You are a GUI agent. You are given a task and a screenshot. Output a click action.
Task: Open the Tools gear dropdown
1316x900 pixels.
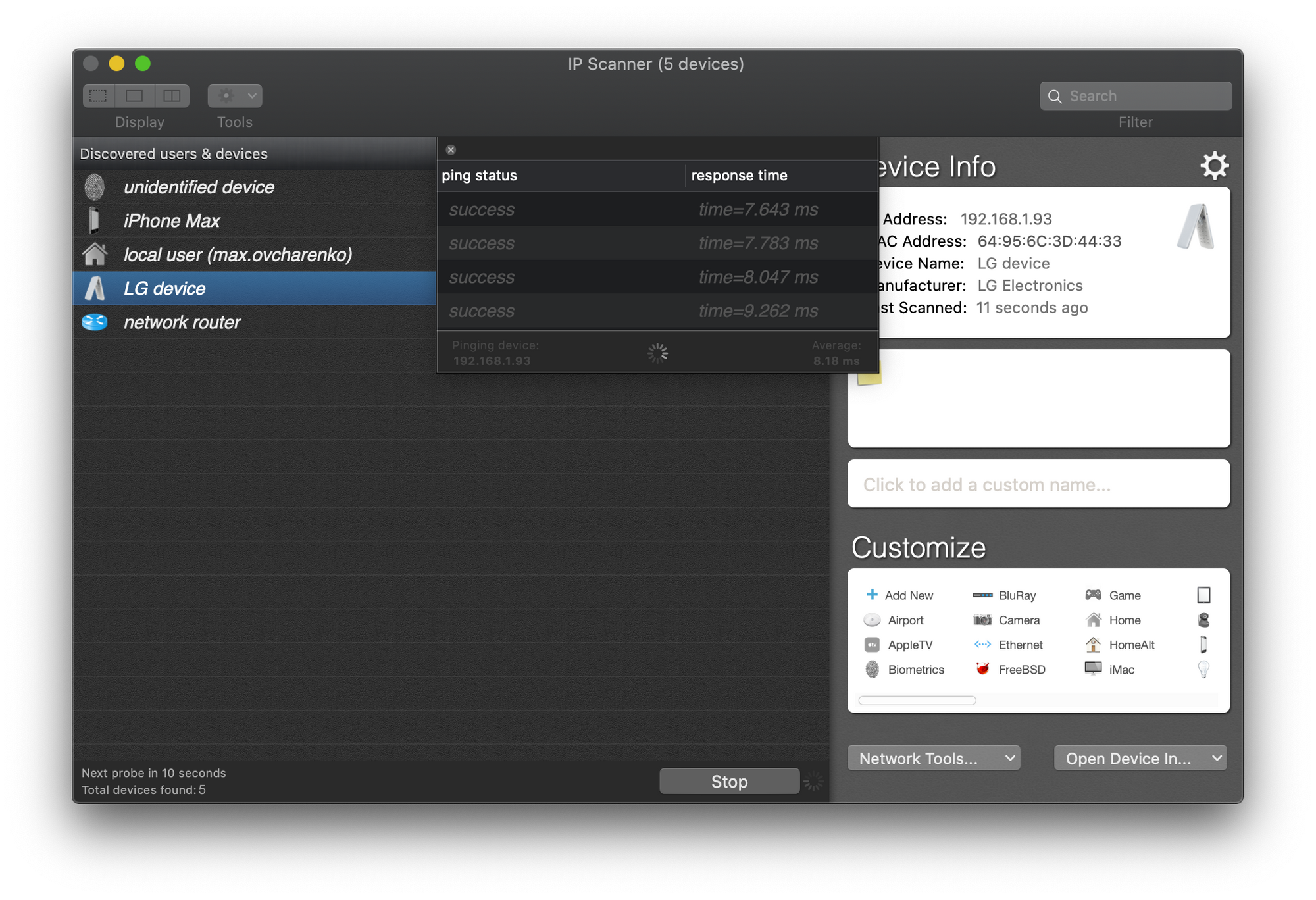pyautogui.click(x=235, y=96)
